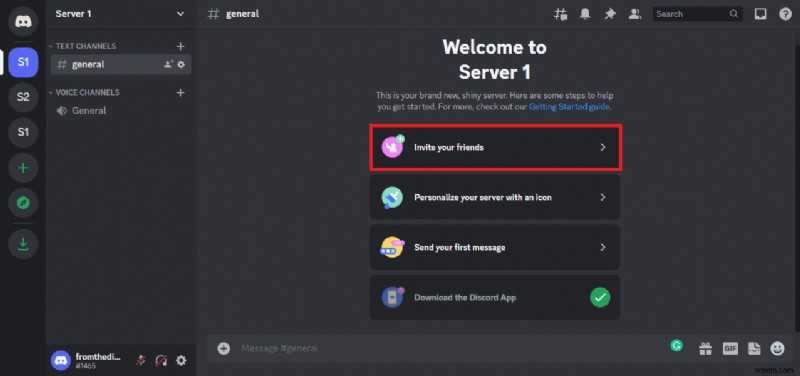Screen dimensions: 800x376
Task: Toggle the microphone mute button
Action: [141, 361]
